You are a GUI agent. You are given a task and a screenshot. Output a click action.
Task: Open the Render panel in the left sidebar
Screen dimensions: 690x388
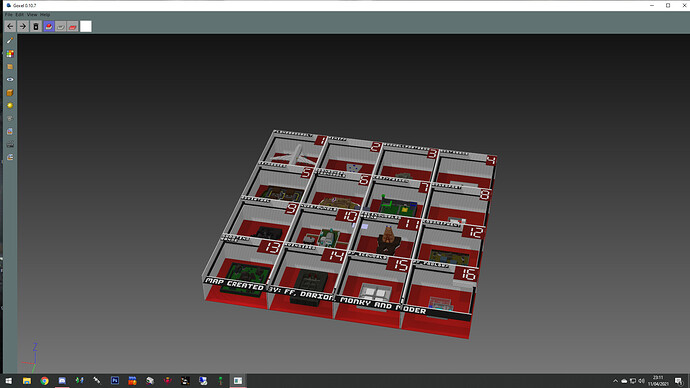point(10,145)
